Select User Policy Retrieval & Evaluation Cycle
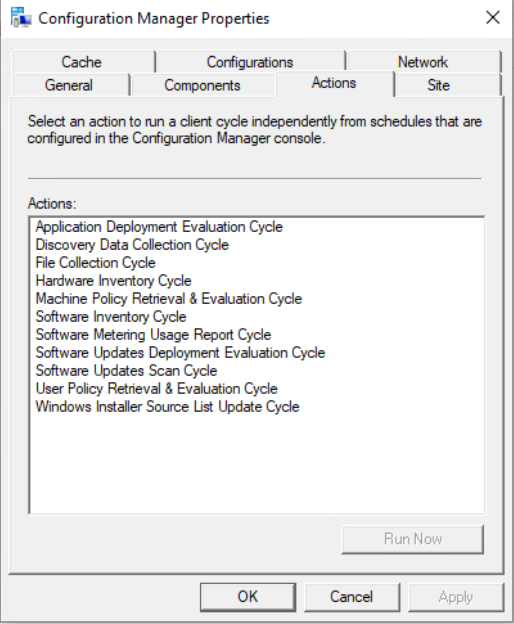The width and height of the screenshot is (514, 624). tap(156, 388)
